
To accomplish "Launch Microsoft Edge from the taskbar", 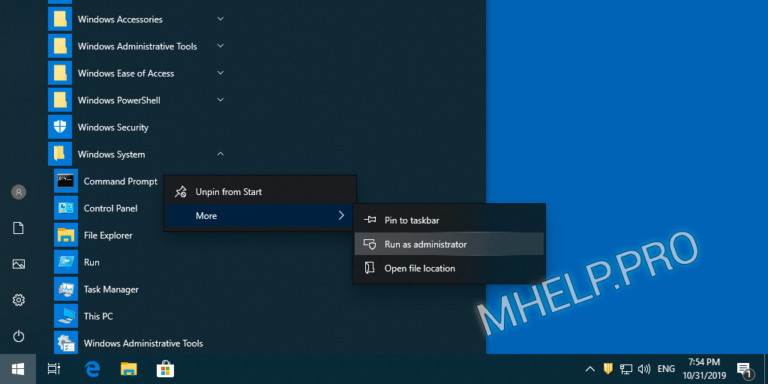I will click(x=92, y=369).
